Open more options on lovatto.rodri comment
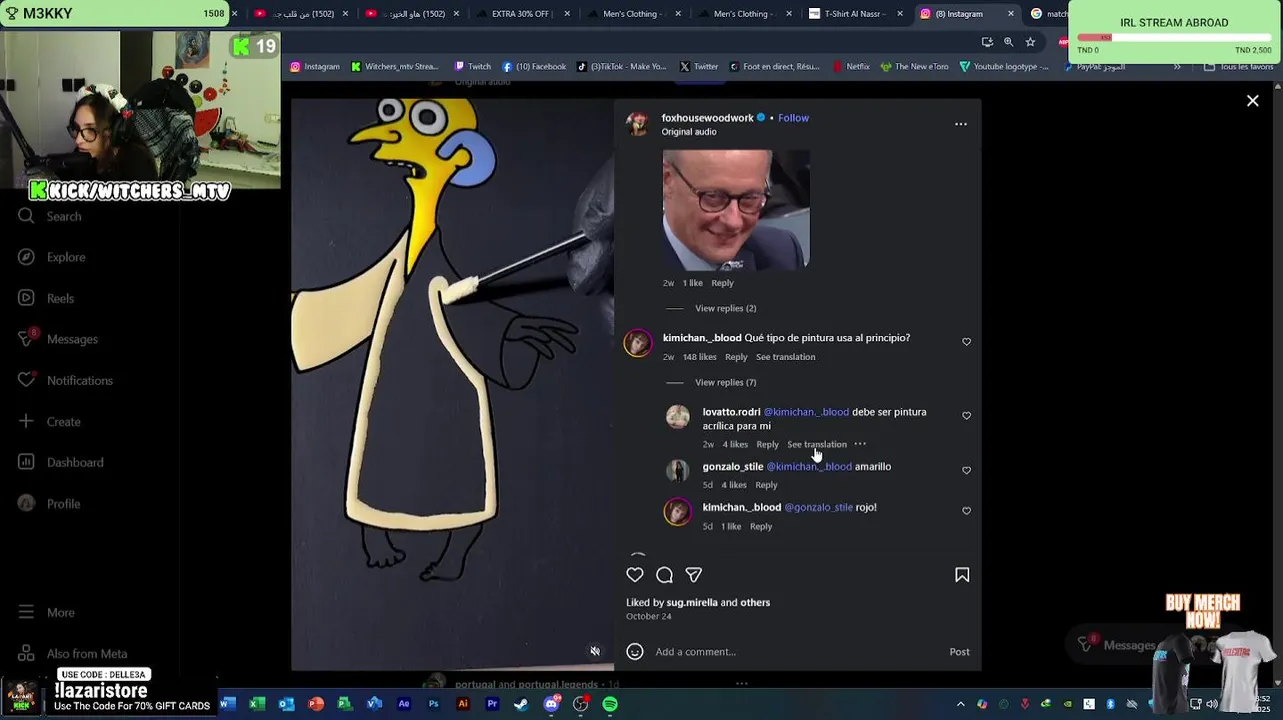The image size is (1283, 720). [x=860, y=444]
